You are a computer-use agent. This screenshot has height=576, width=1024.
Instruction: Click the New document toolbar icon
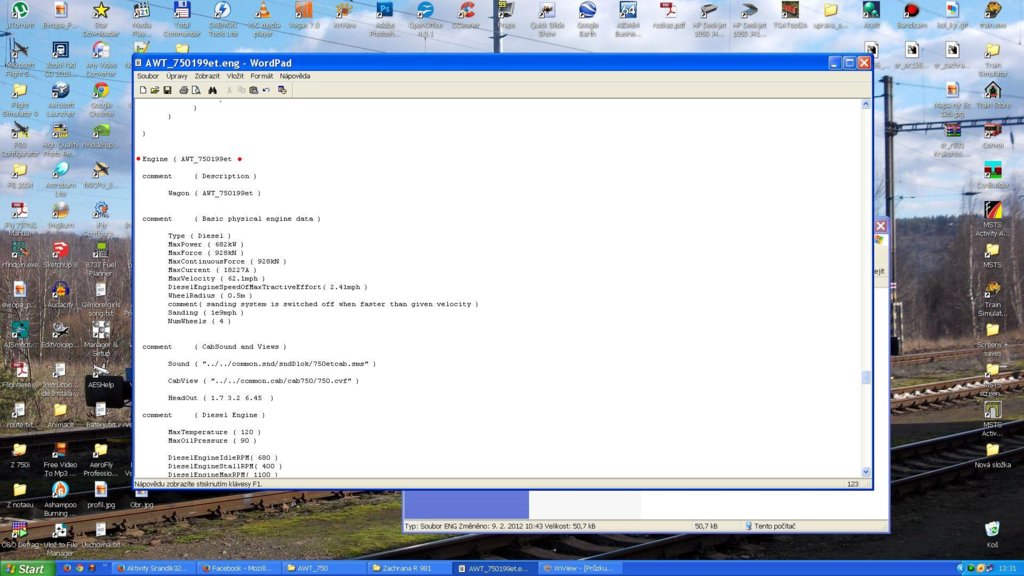[143, 90]
